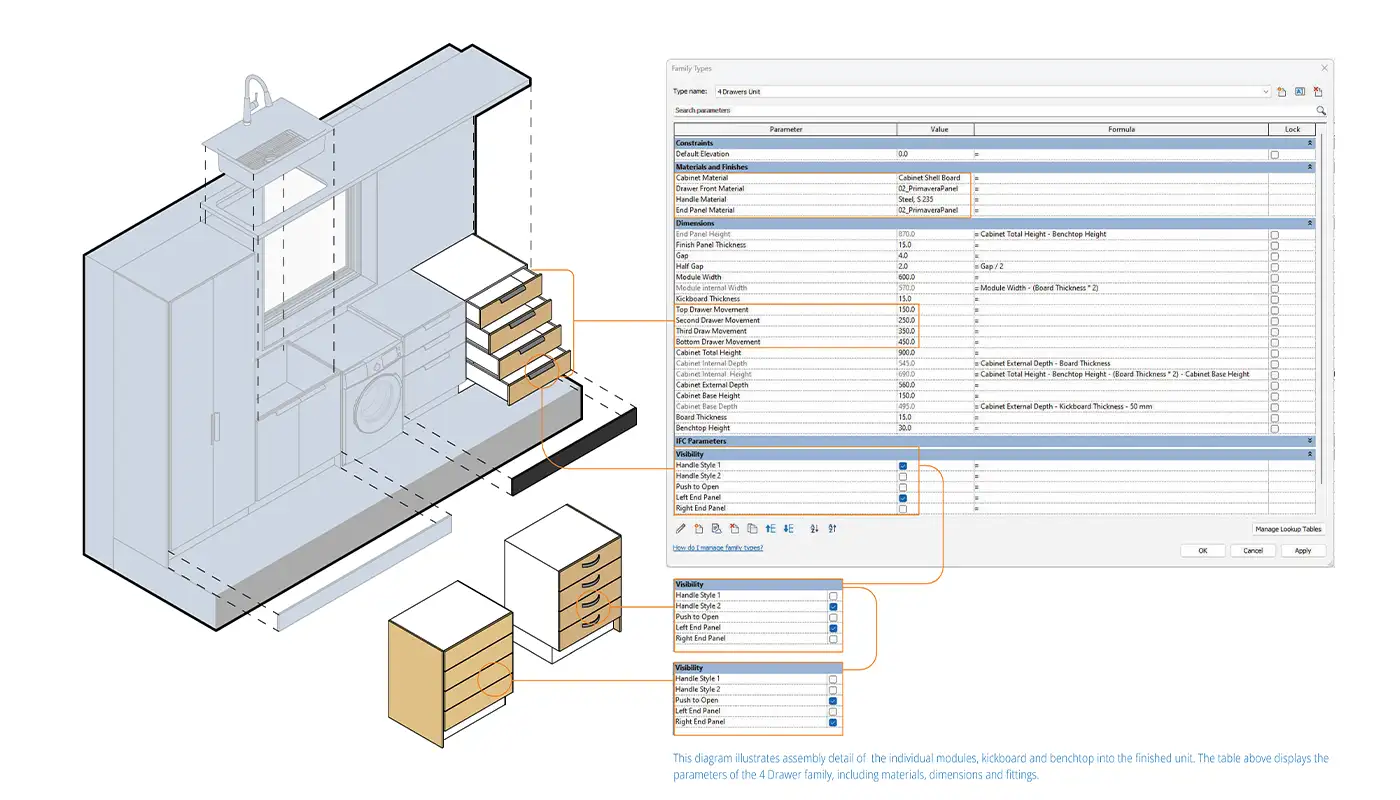The height and width of the screenshot is (800, 1400).
Task: Focus the Search parameters field
Action: pyautogui.click(x=990, y=111)
